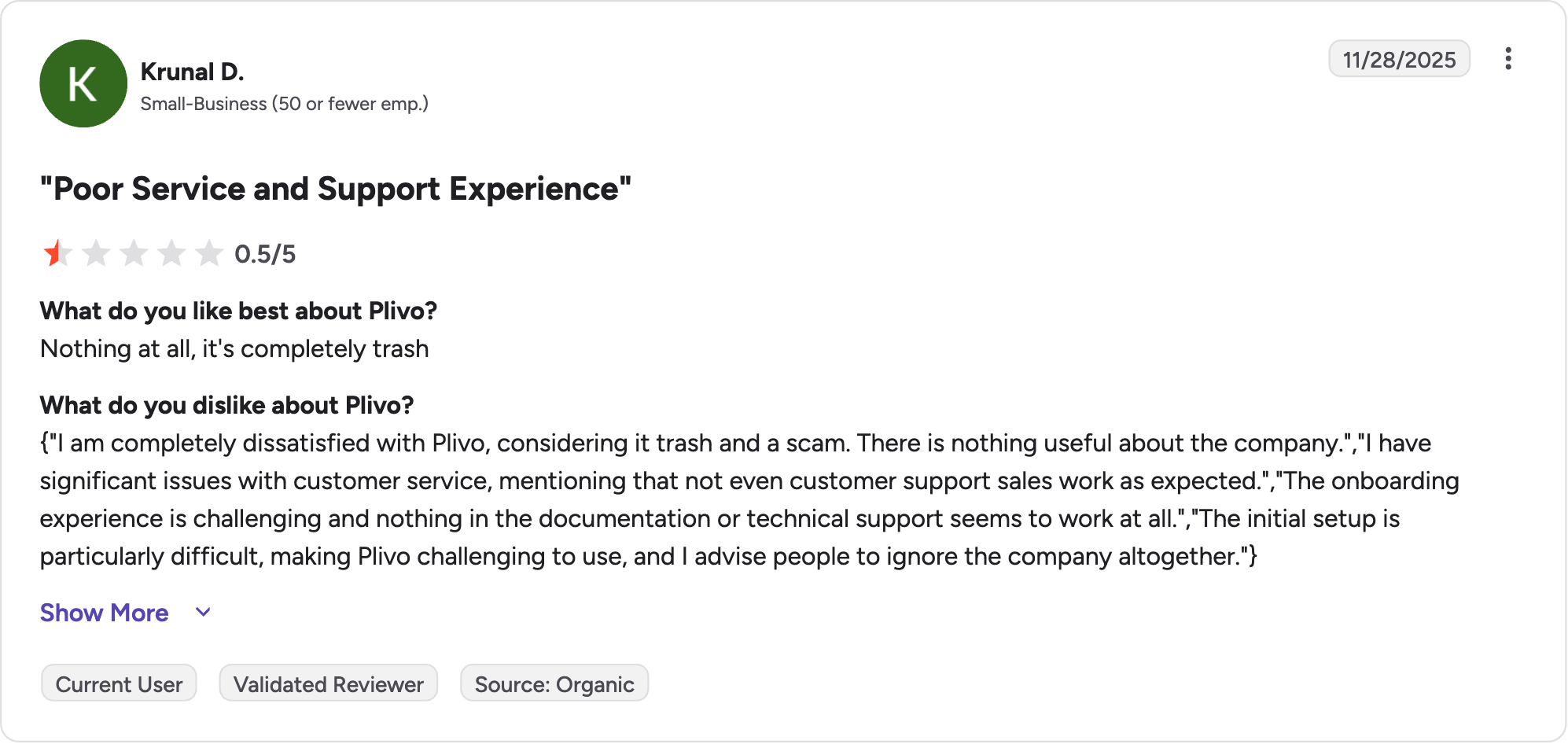Viewport: 1568px width, 744px height.
Task: Expand review via chevron beside Show More
Action: (x=203, y=613)
